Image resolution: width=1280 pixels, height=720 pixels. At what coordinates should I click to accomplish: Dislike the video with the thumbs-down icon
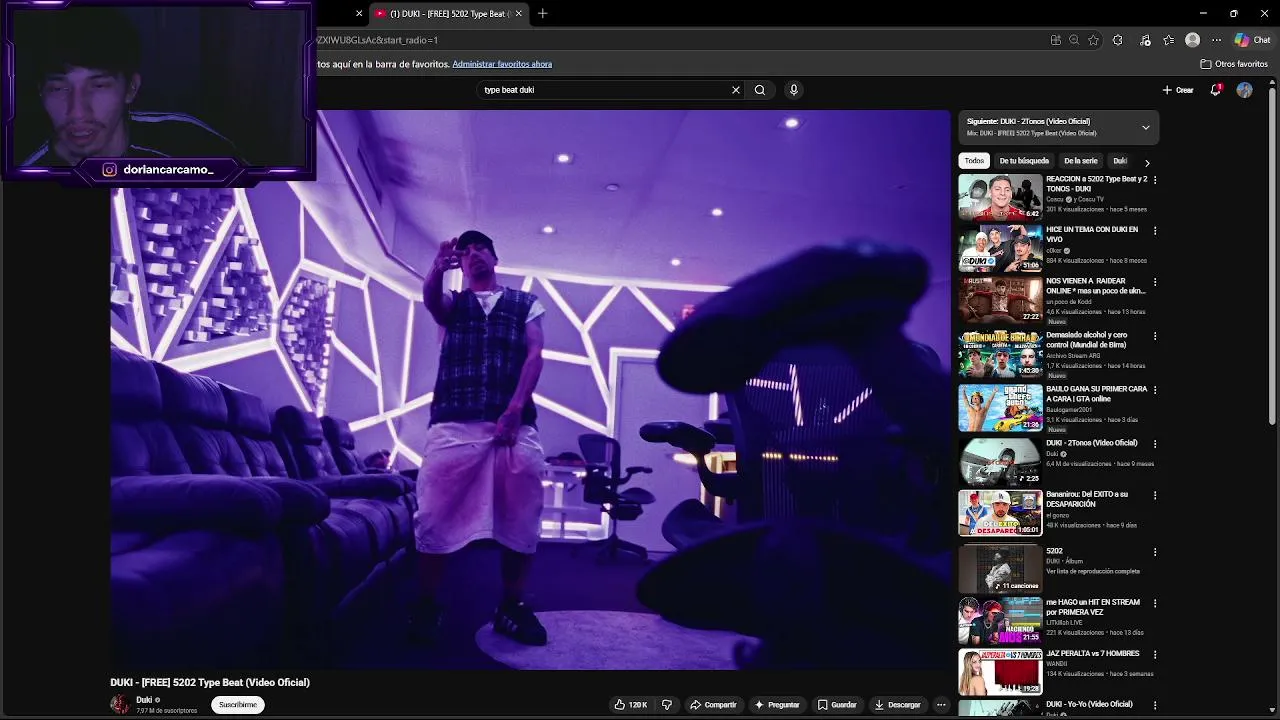click(667, 705)
